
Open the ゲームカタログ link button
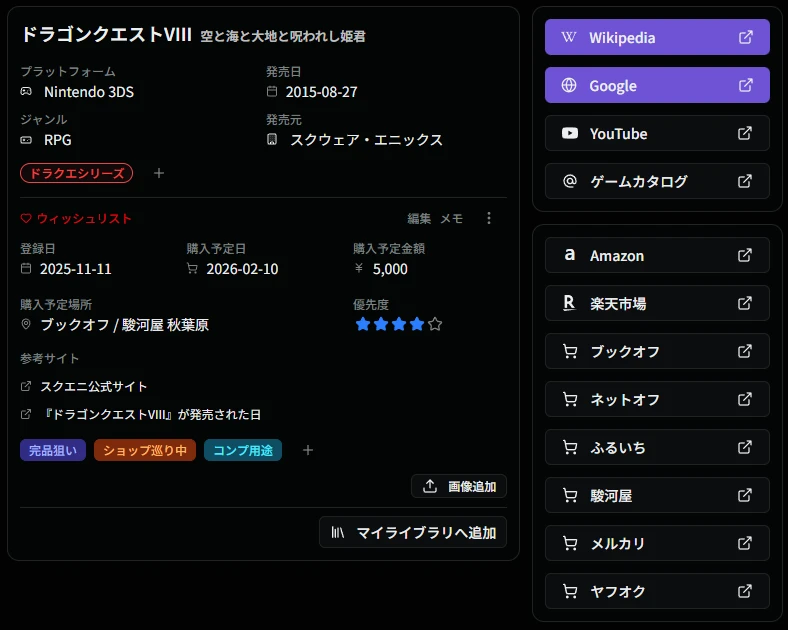[x=657, y=181]
